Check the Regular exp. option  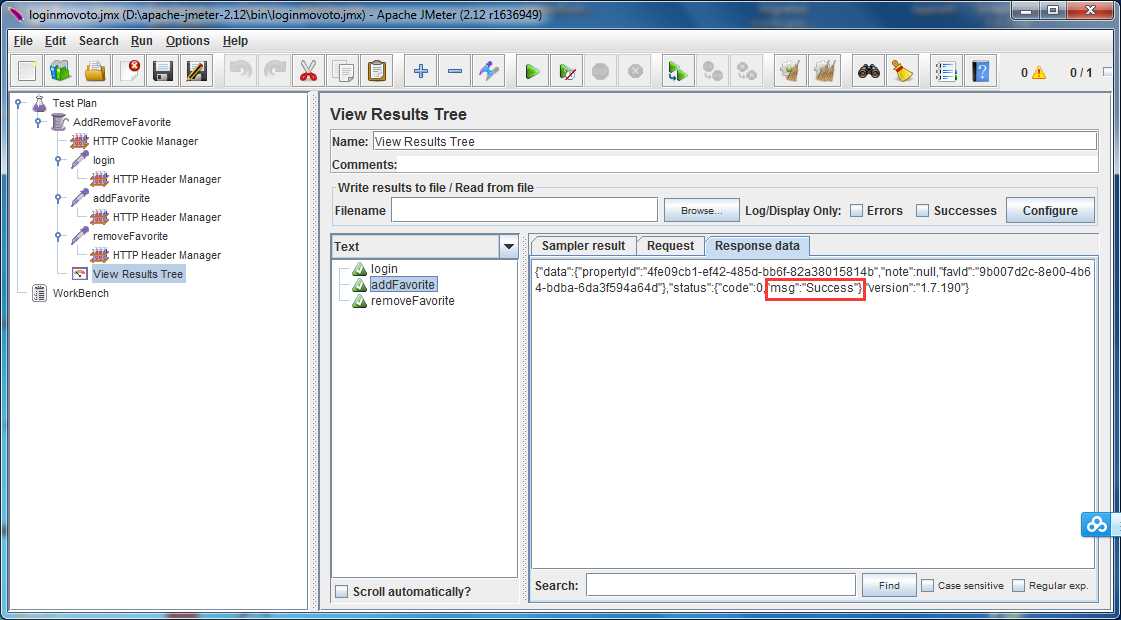1018,585
